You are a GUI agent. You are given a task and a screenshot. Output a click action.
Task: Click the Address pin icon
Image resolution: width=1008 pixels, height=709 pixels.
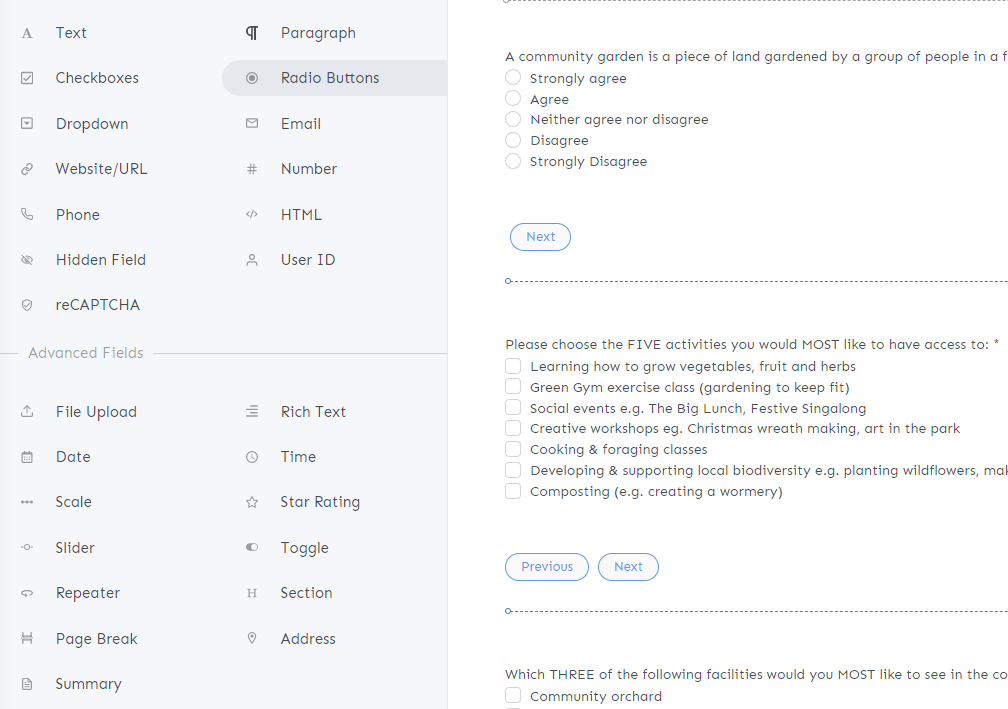(252, 638)
